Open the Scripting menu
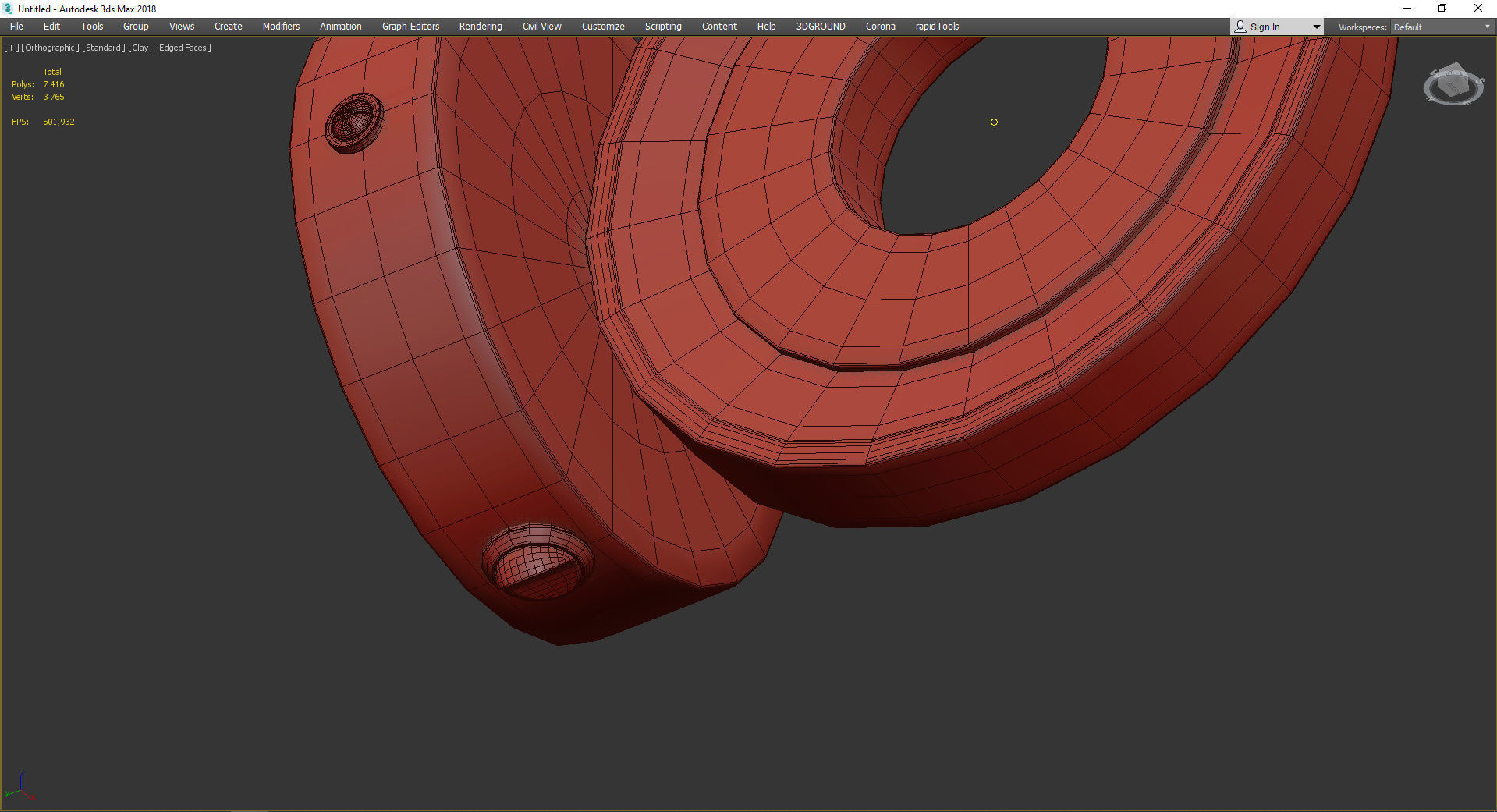The height and width of the screenshot is (812, 1497). (663, 27)
